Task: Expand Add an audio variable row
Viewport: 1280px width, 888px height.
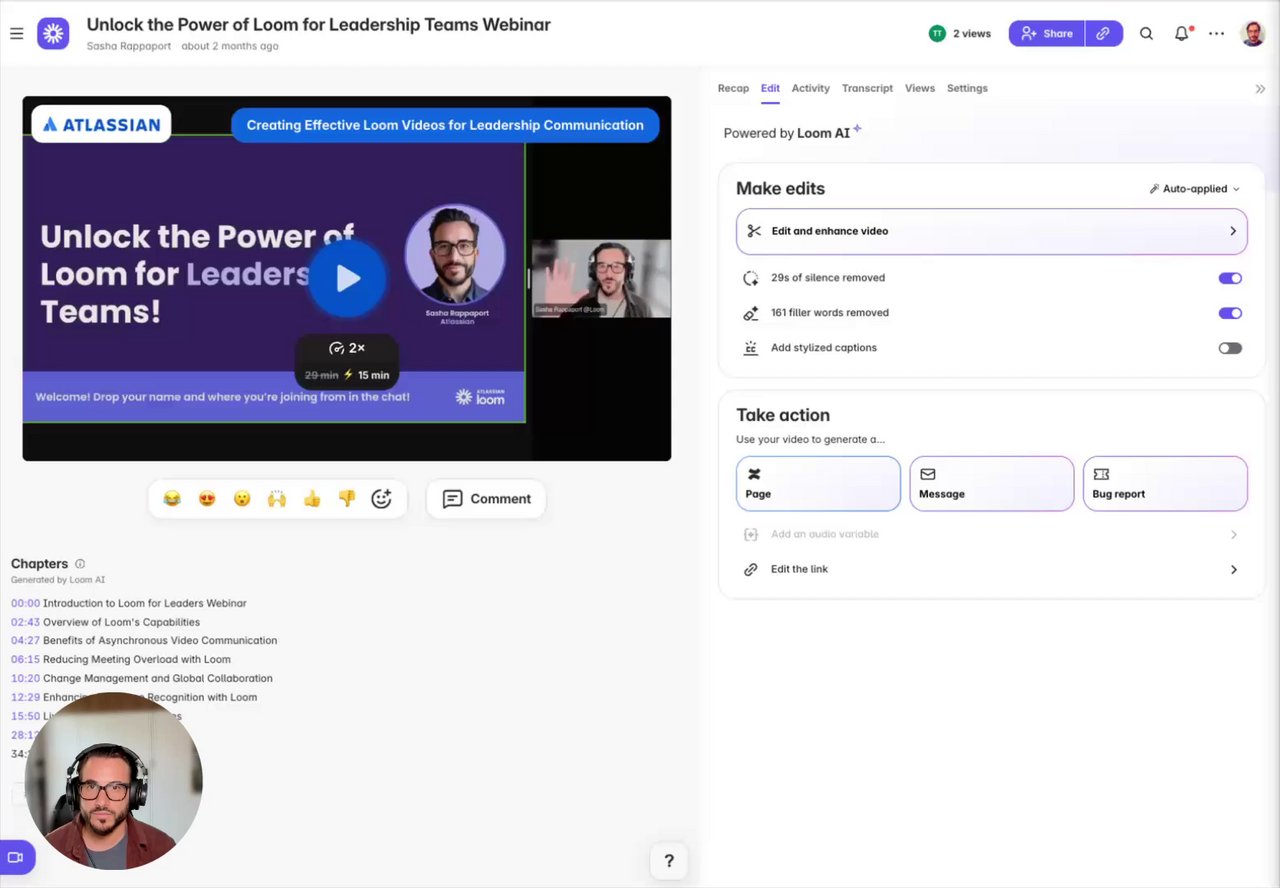Action: pyautogui.click(x=991, y=534)
